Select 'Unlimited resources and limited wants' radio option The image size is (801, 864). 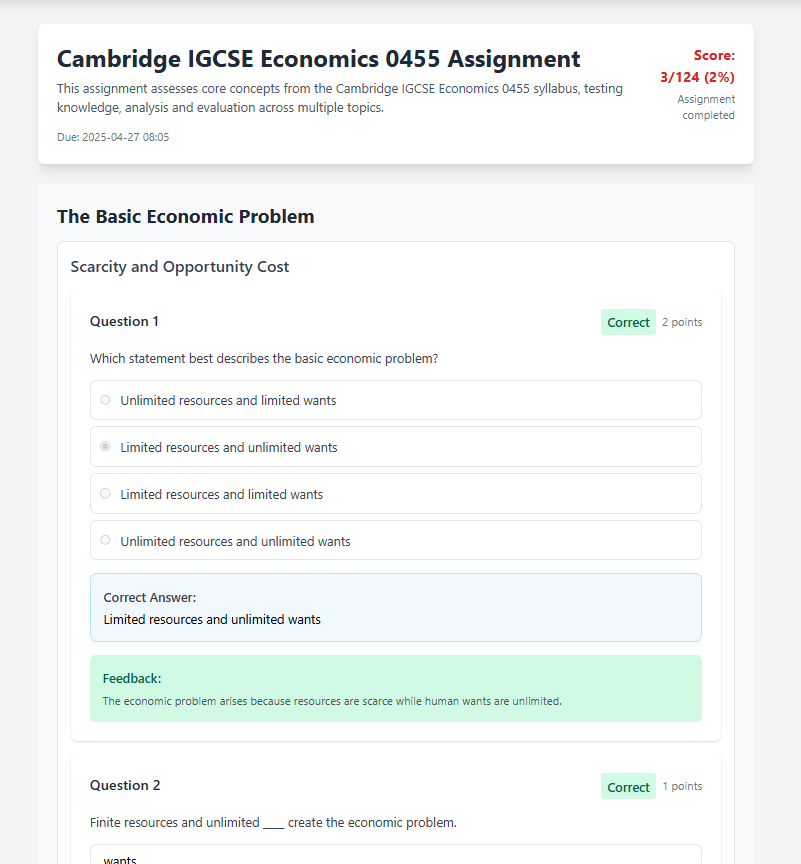point(105,400)
